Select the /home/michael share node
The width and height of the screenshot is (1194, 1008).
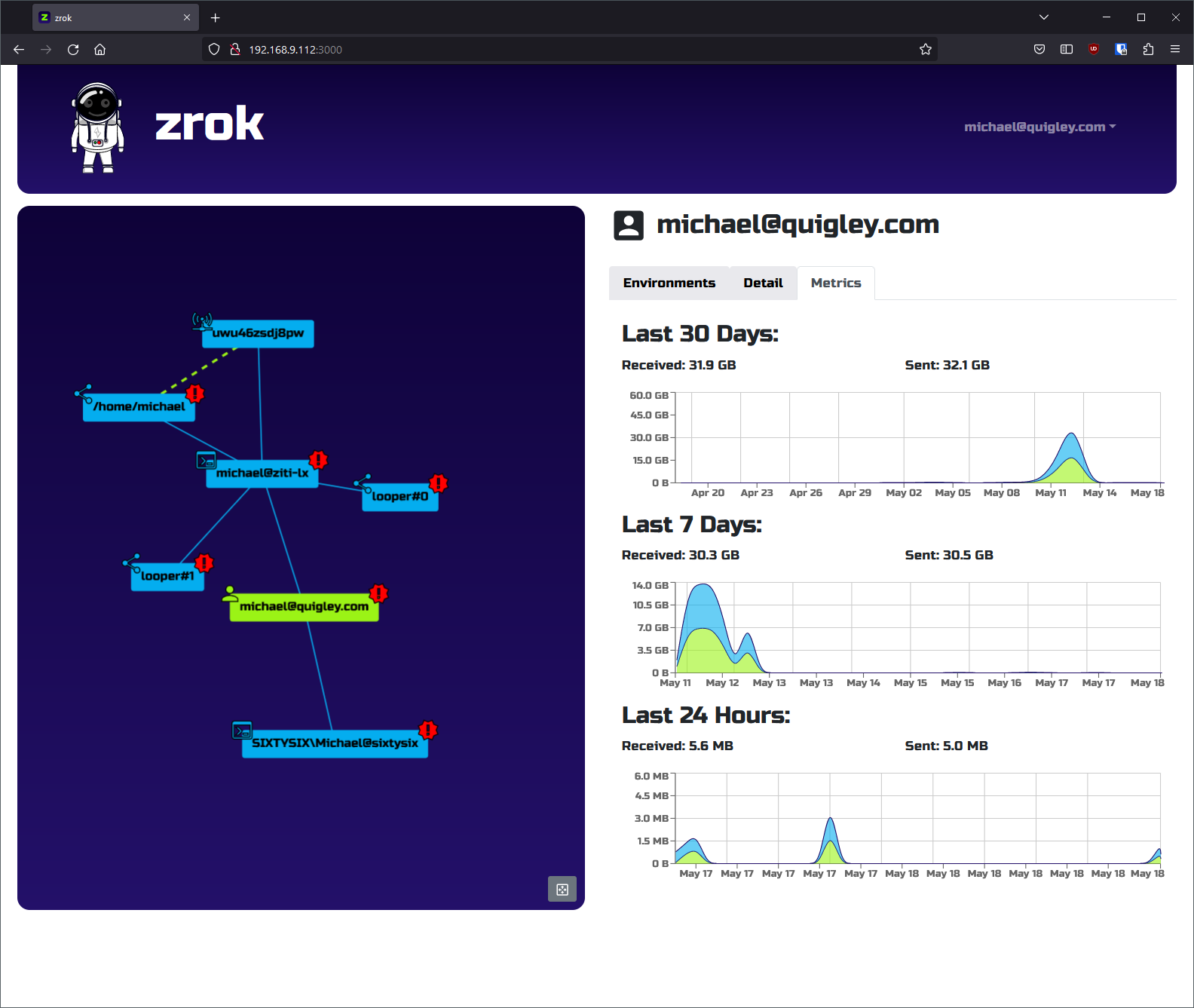[x=139, y=407]
